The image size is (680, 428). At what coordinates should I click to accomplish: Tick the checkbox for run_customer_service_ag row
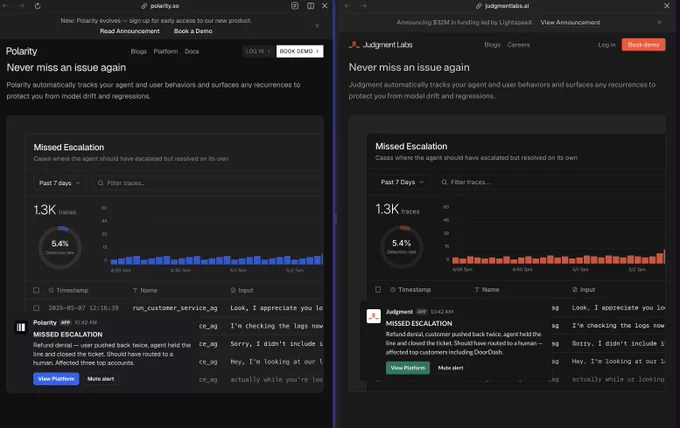coord(36,308)
